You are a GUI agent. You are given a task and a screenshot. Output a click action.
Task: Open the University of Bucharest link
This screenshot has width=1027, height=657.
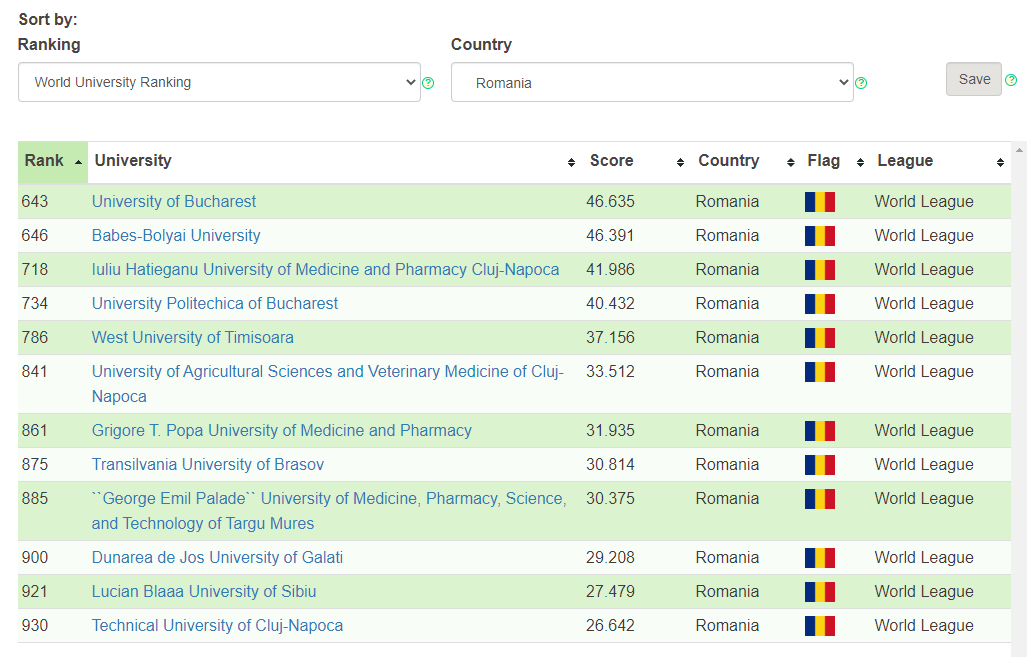click(x=173, y=201)
